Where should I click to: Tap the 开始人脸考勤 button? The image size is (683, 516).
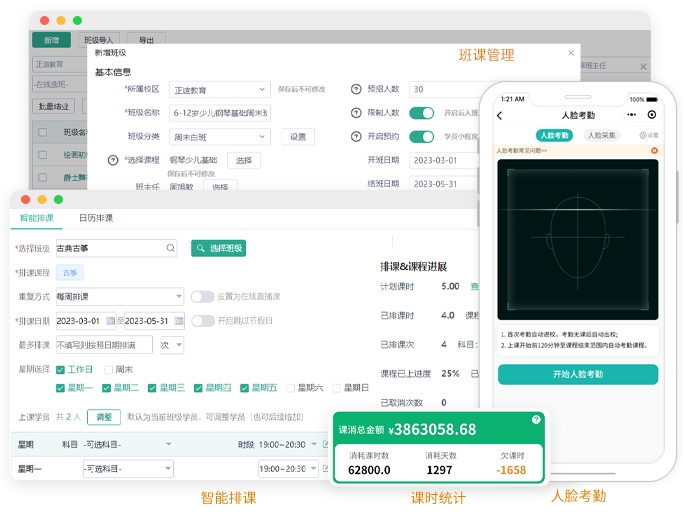(x=578, y=374)
